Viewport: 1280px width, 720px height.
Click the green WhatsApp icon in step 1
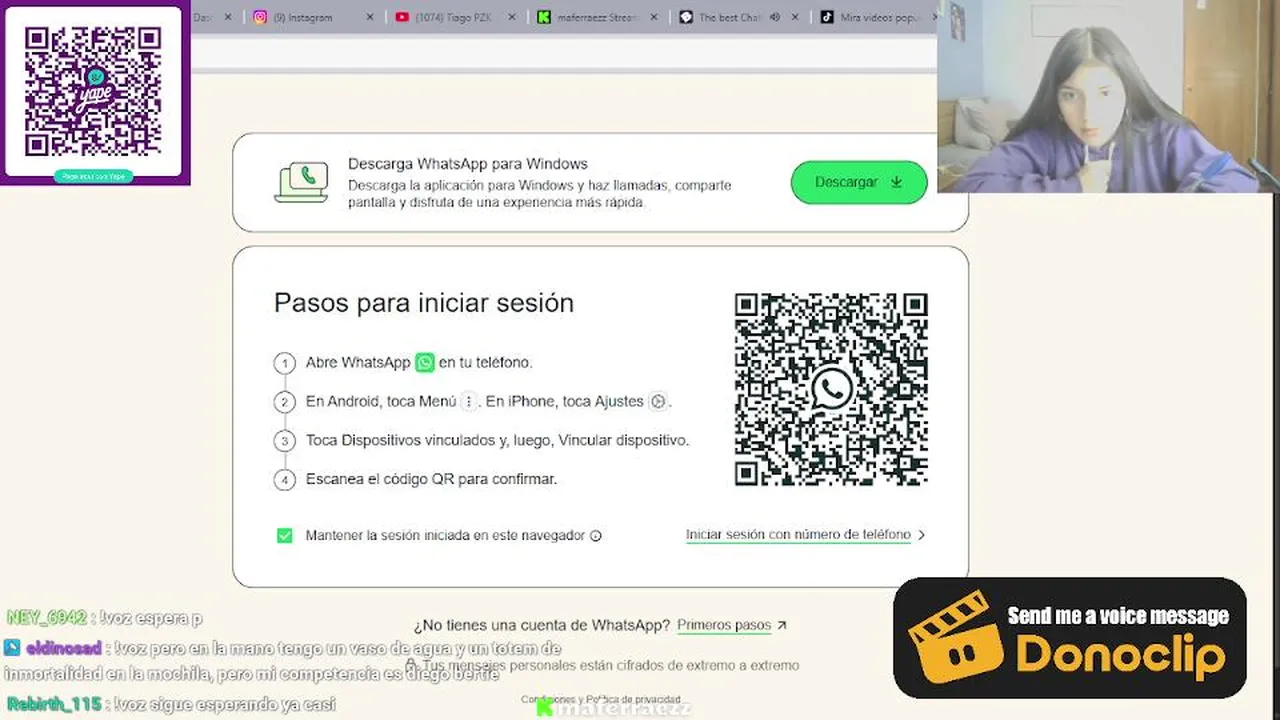pyautogui.click(x=425, y=362)
